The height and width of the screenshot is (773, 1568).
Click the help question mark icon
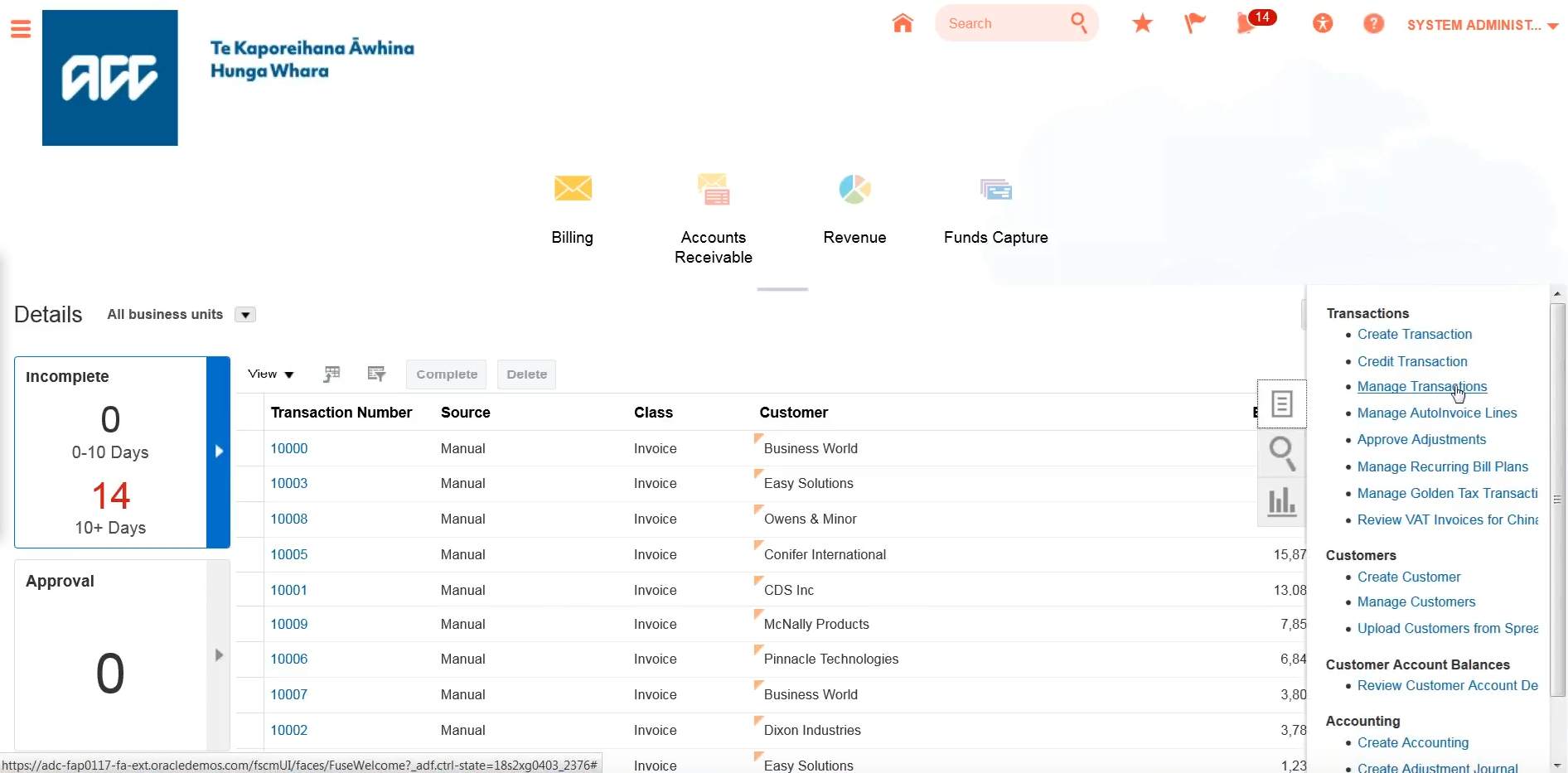tap(1373, 23)
